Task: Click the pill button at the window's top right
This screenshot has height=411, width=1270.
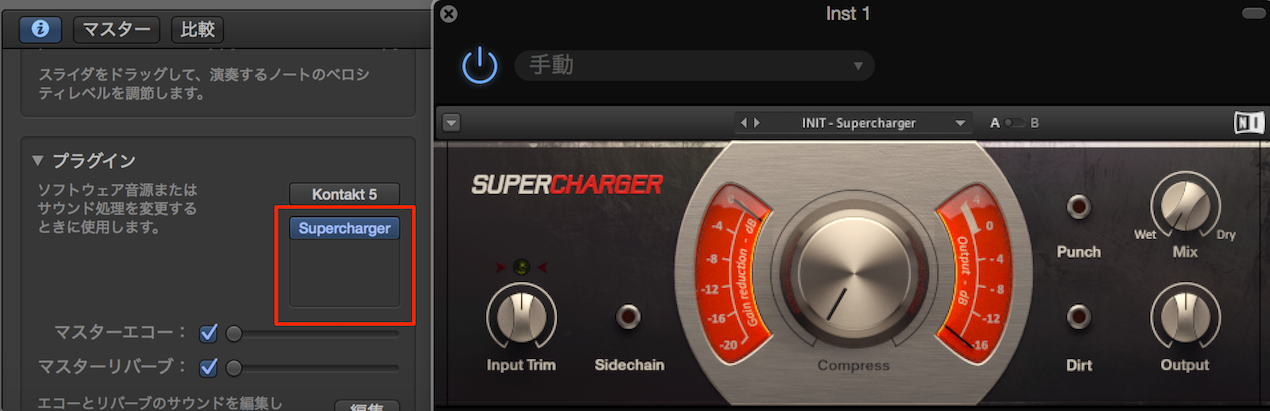Action: click(1253, 13)
